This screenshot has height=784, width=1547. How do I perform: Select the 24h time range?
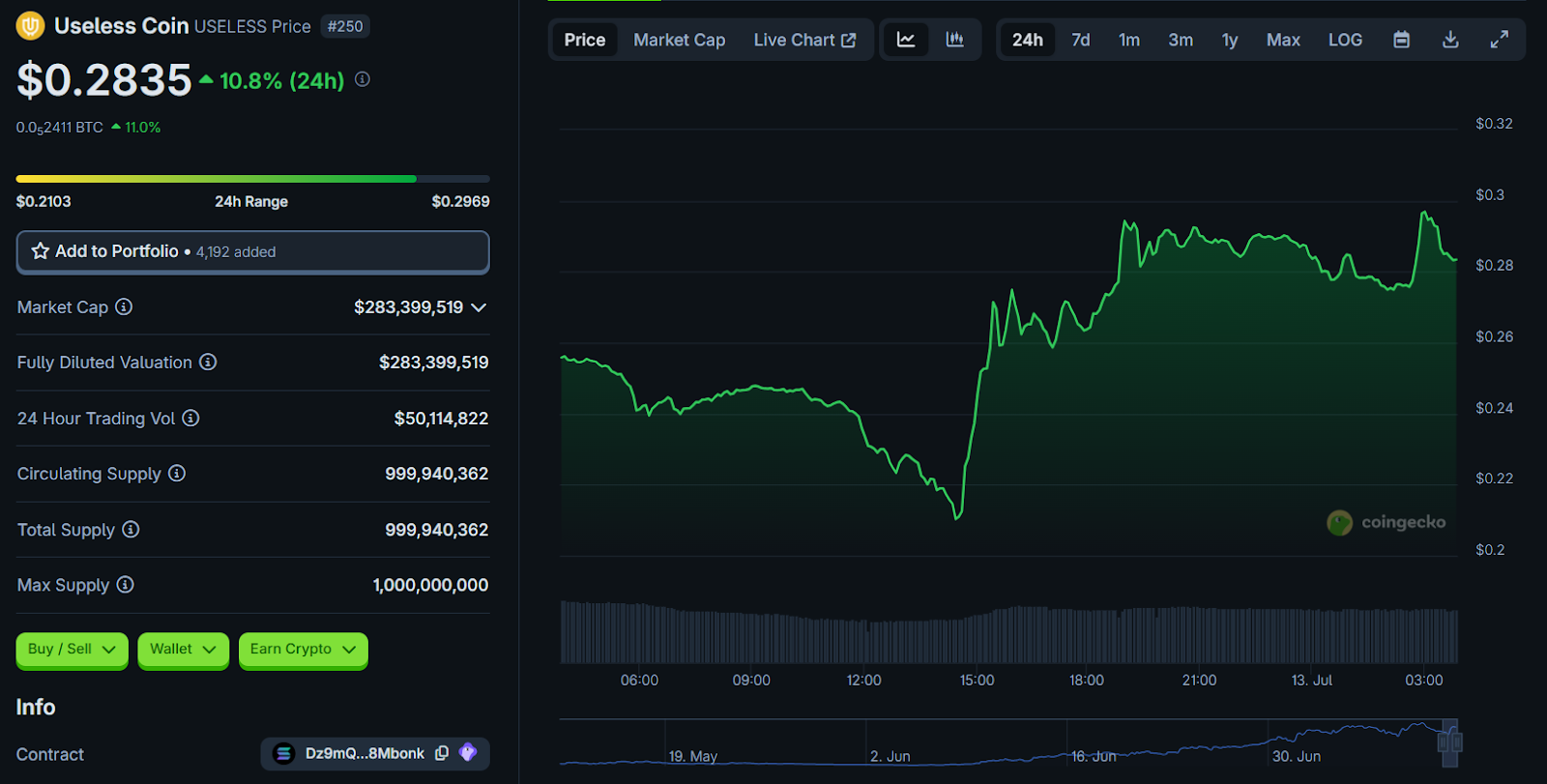point(1028,40)
